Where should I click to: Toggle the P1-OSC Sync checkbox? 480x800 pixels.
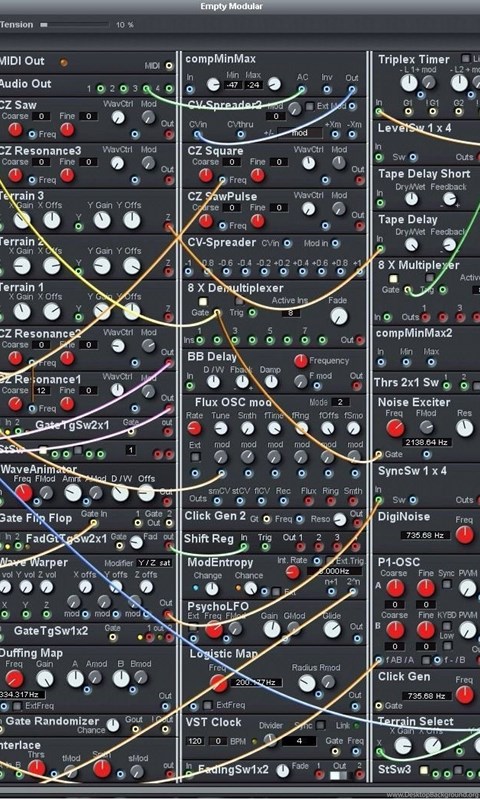click(x=447, y=584)
